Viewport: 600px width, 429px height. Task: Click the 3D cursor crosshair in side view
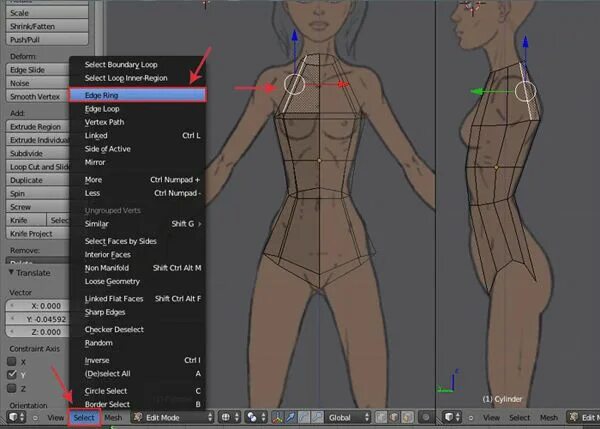tap(472, 7)
